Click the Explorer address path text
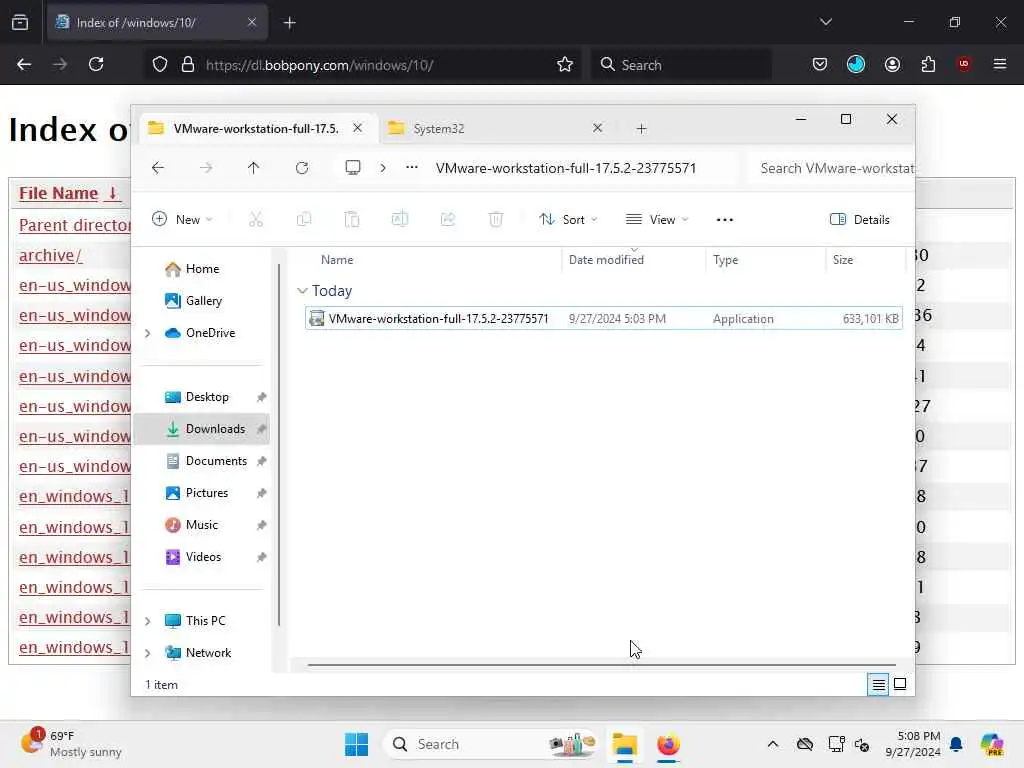 pyautogui.click(x=566, y=168)
